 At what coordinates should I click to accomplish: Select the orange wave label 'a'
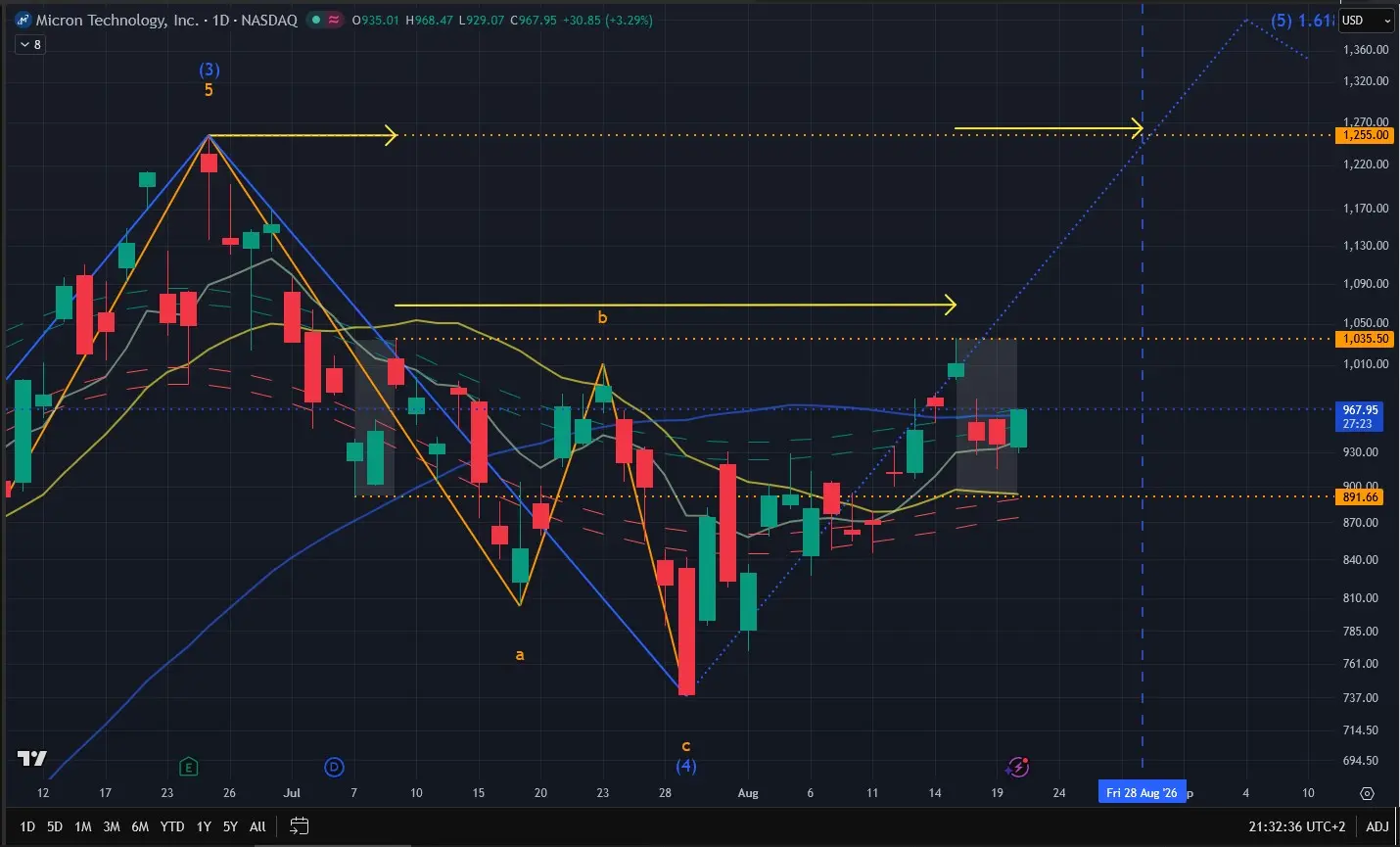(520, 654)
